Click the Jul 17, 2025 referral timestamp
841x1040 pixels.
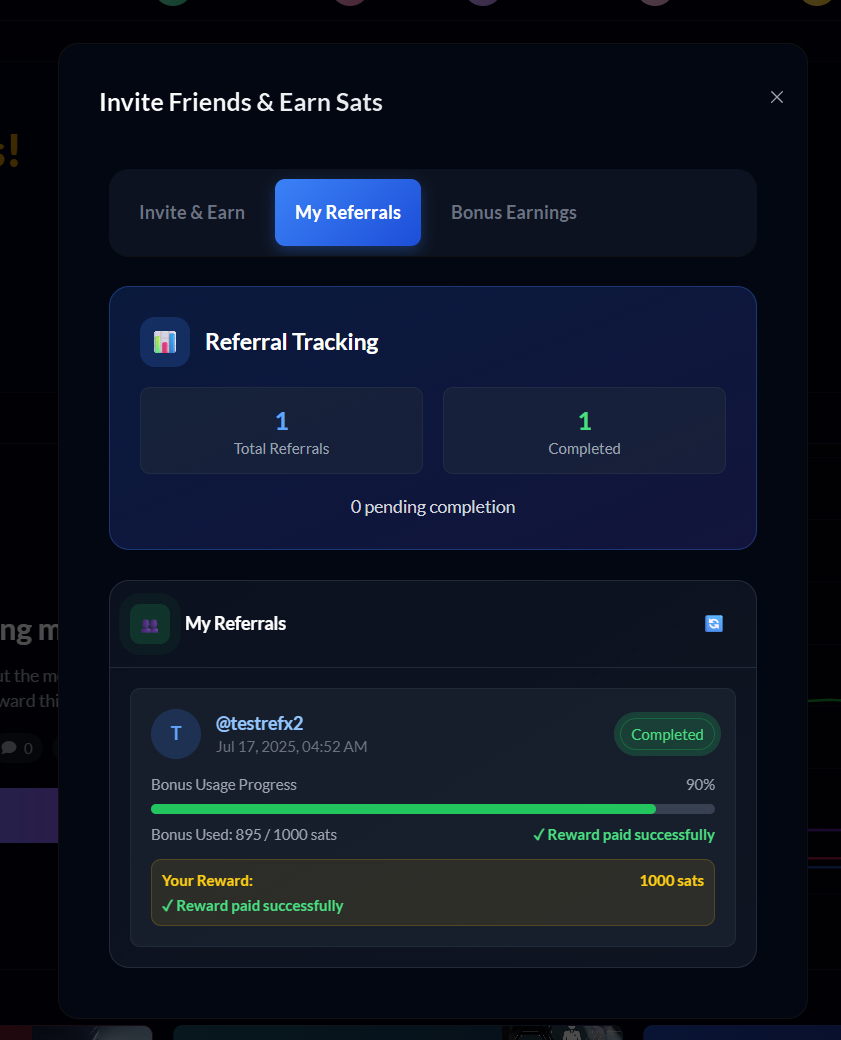click(292, 747)
